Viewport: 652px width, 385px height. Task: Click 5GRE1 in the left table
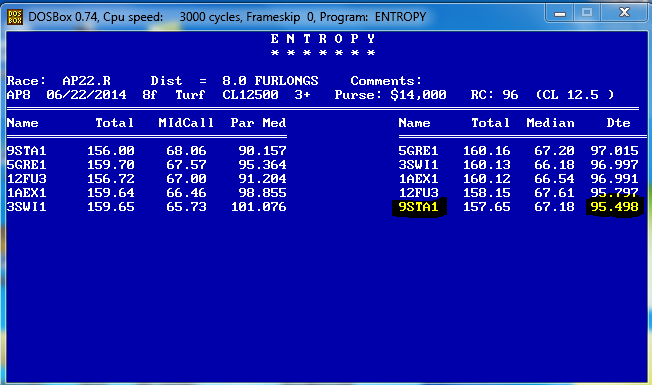coord(27,165)
